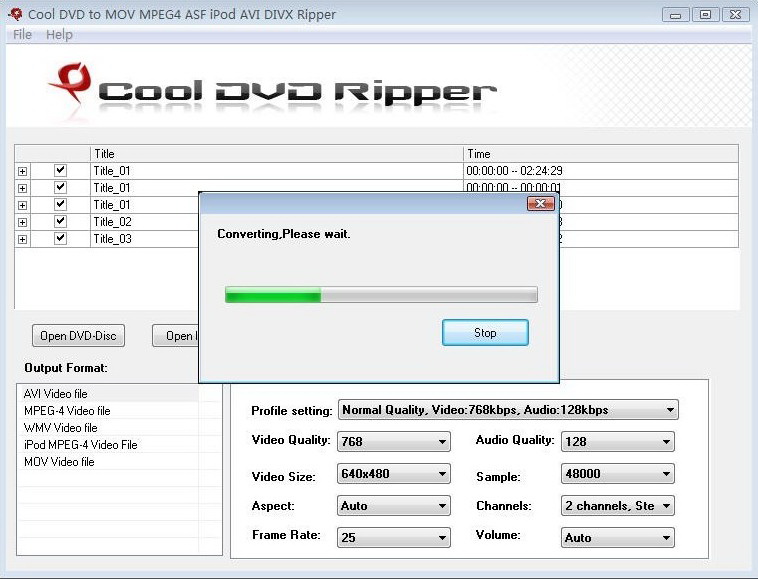Uncheck the second Title_01 checkbox
The height and width of the screenshot is (579, 758).
(60, 187)
